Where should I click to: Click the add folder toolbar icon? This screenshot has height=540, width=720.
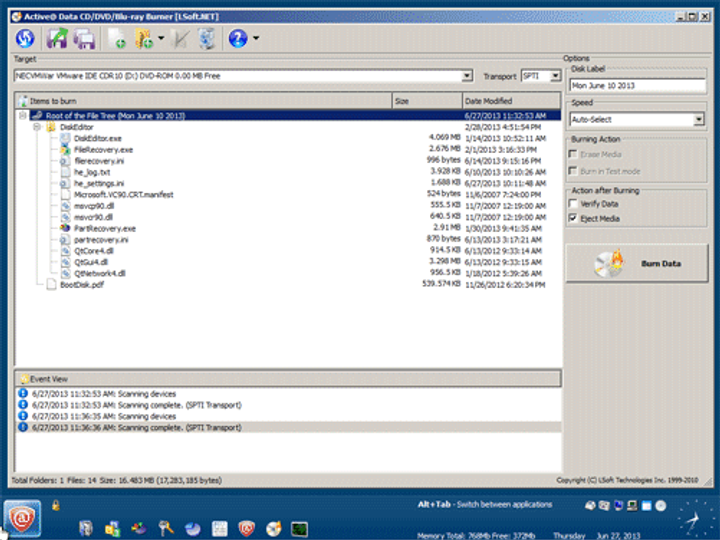coord(144,39)
